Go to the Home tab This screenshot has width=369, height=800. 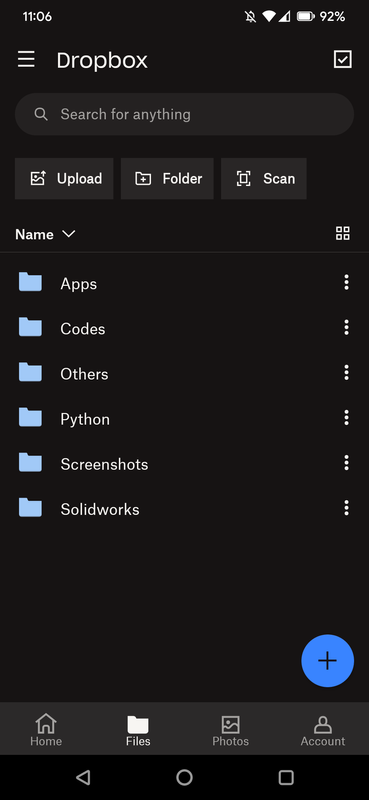46,730
